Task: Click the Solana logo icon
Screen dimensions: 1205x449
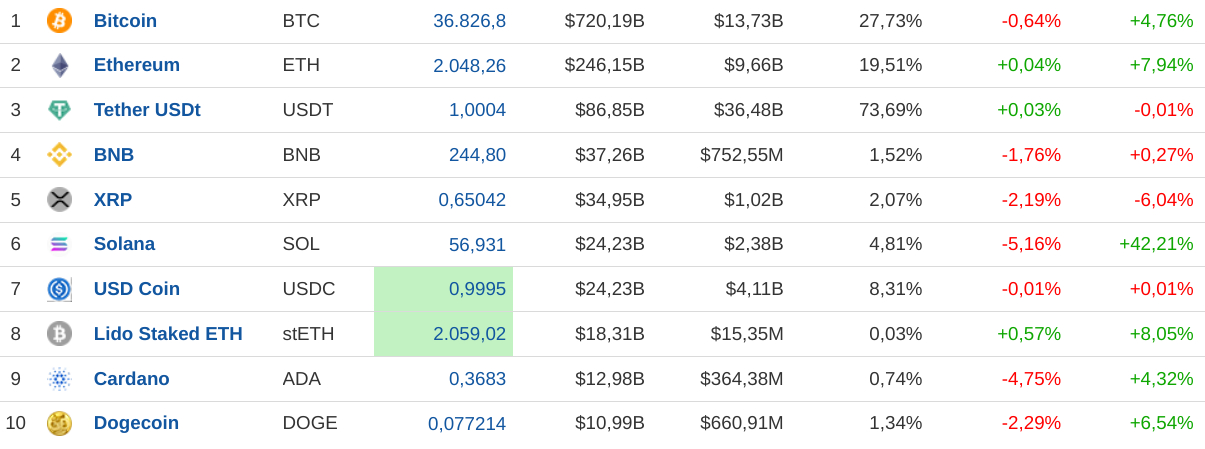Action: coord(59,244)
